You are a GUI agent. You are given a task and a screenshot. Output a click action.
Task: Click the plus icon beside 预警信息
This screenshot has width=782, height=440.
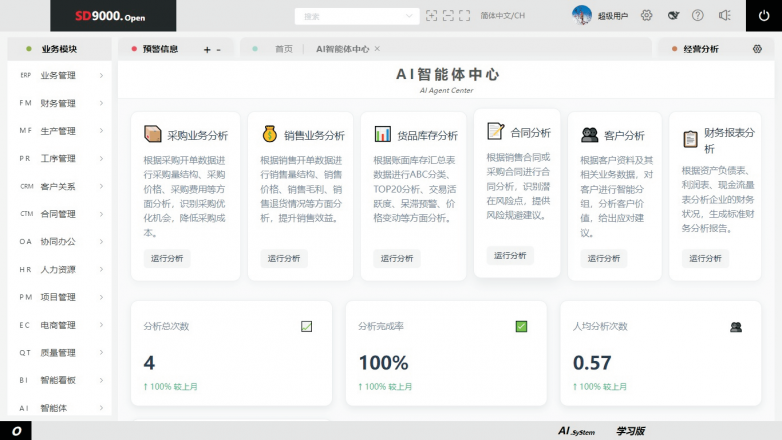coord(207,49)
